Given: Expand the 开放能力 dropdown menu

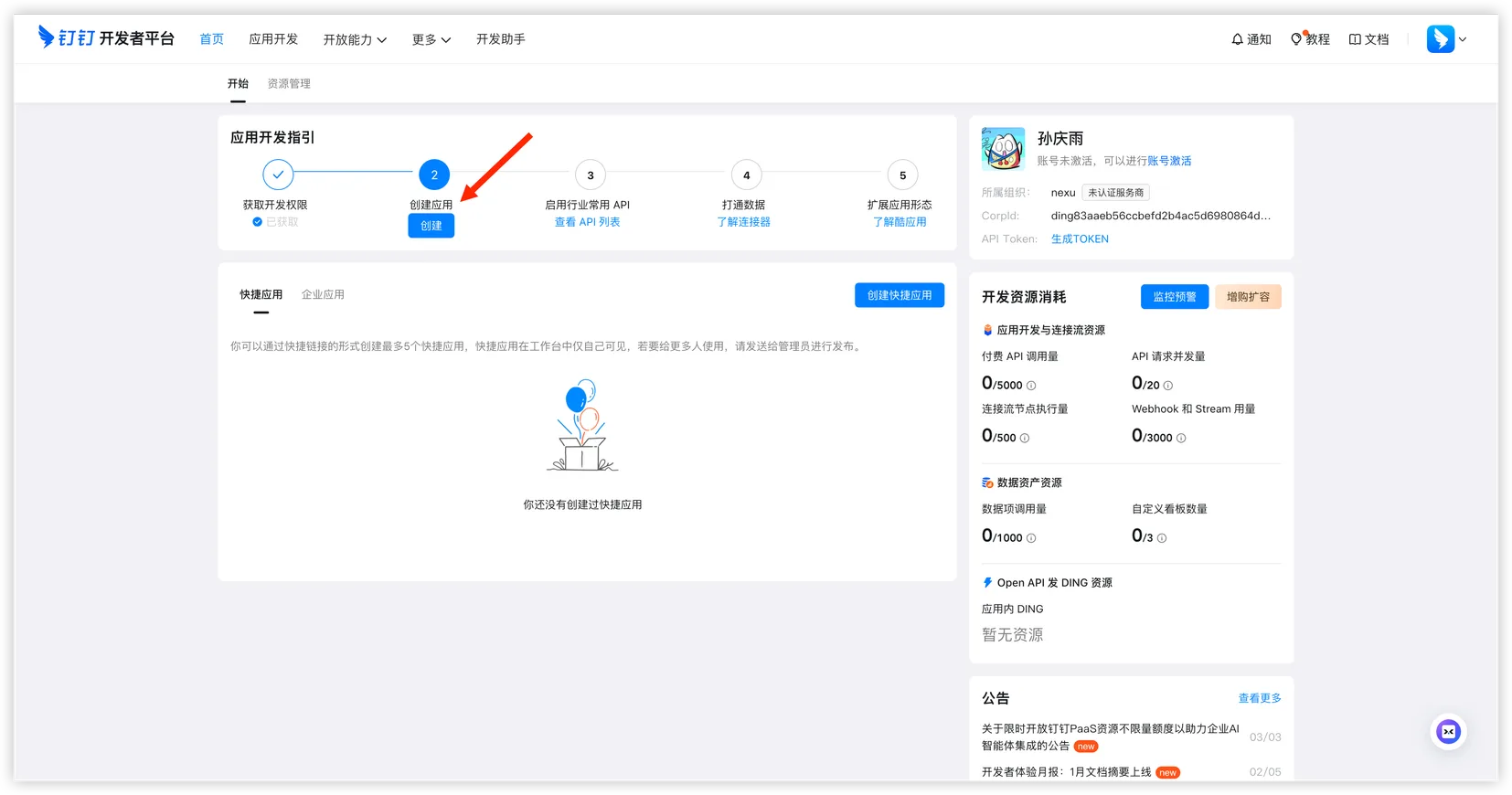Looking at the screenshot, I should click(355, 39).
